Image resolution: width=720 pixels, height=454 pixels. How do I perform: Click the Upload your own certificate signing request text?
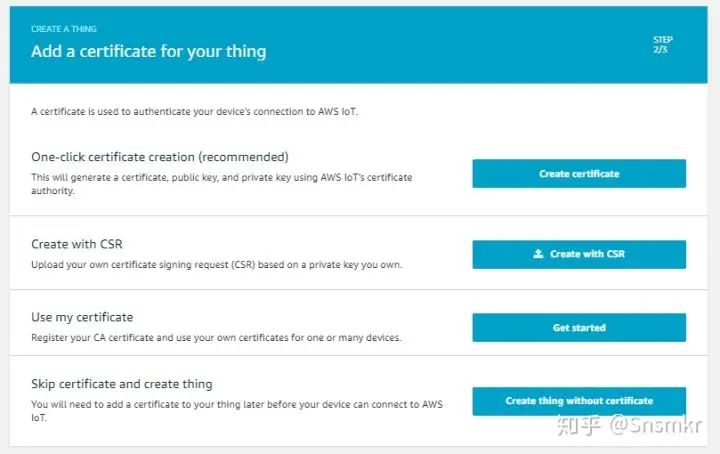click(x=216, y=265)
